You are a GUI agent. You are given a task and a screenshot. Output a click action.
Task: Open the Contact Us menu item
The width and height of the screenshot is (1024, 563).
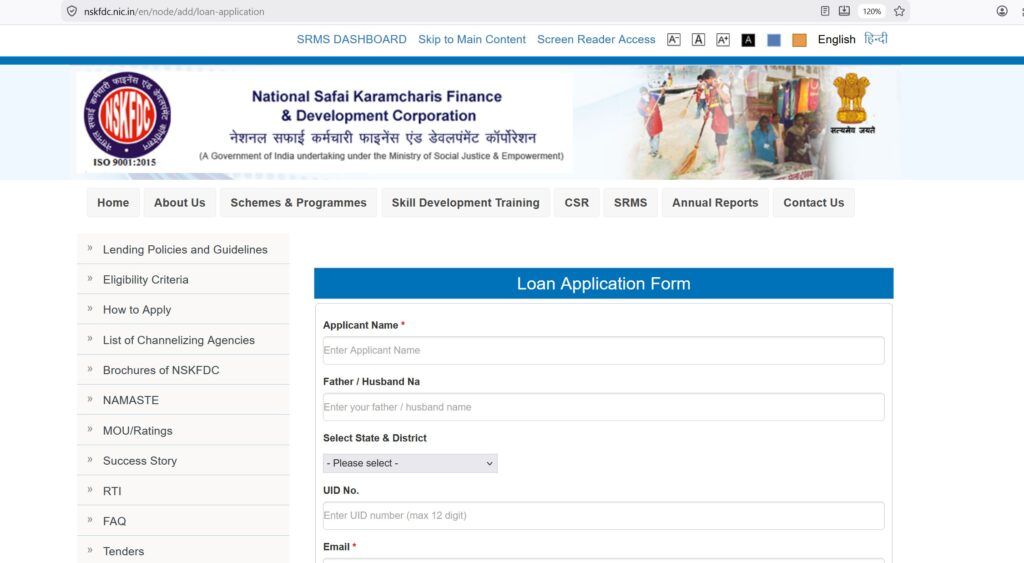click(x=814, y=202)
